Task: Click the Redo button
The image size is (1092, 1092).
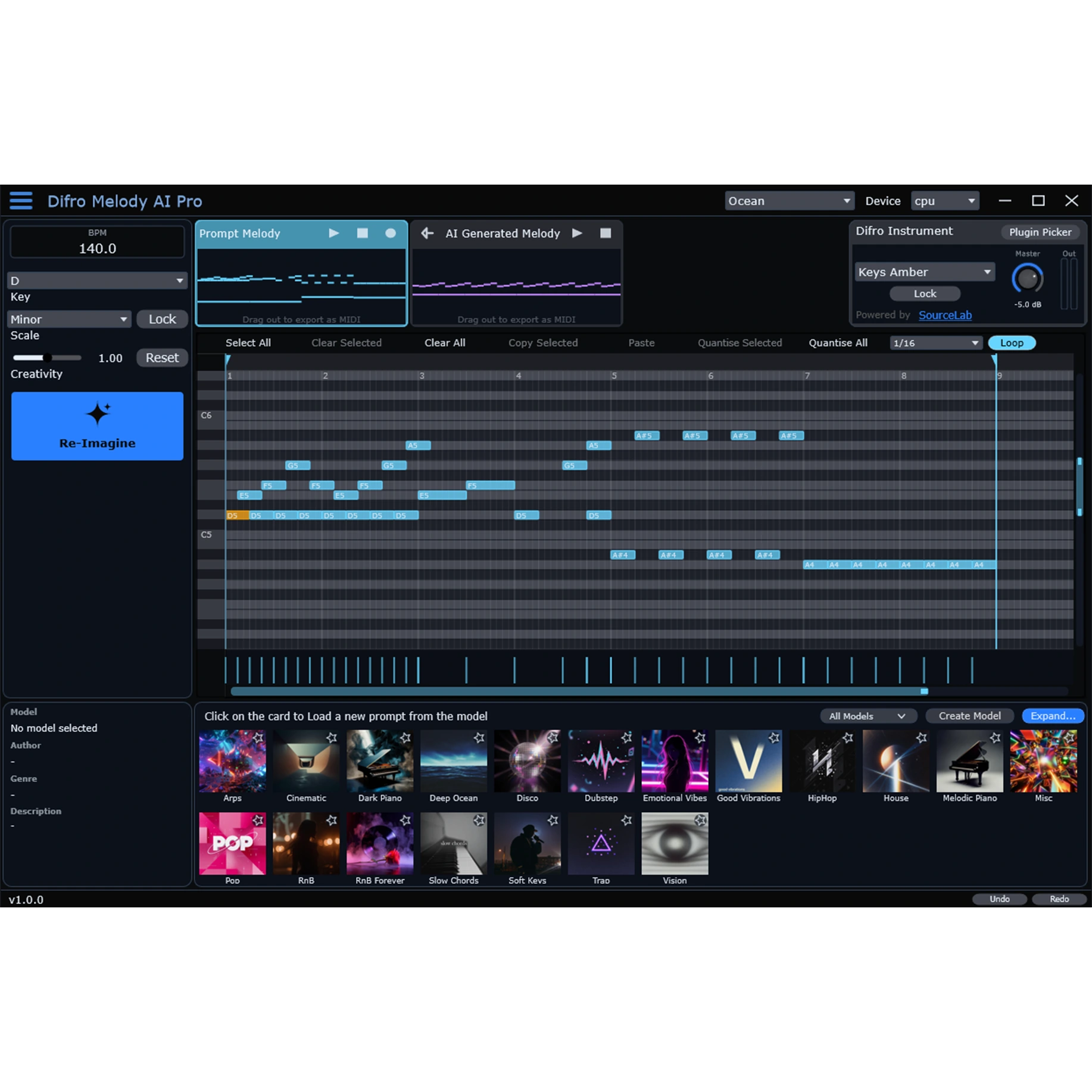Action: 1059,899
